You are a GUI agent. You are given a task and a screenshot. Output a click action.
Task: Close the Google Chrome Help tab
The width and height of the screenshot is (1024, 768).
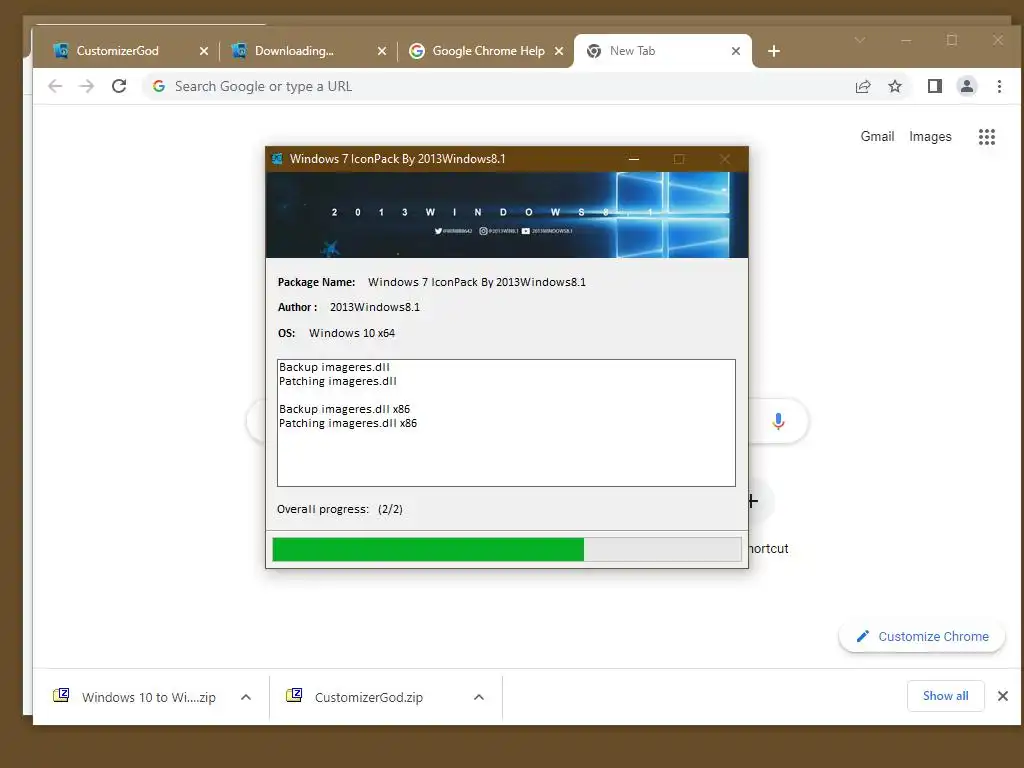coord(559,51)
